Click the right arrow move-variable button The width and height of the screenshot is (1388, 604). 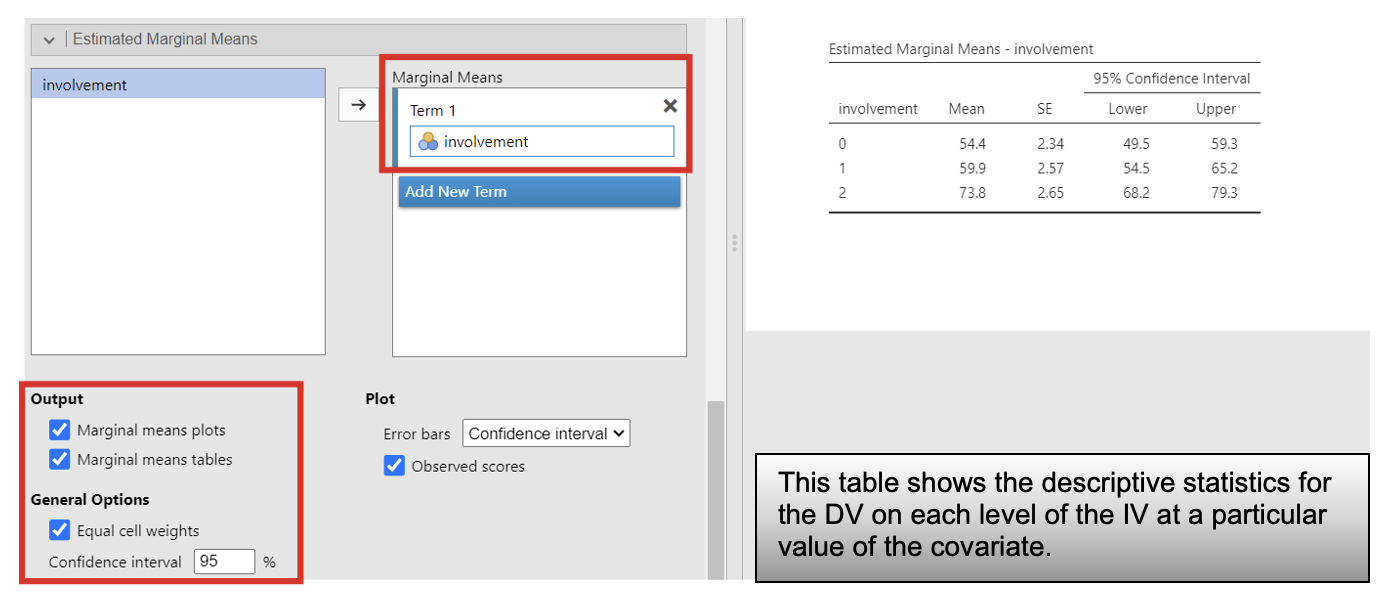point(359,105)
